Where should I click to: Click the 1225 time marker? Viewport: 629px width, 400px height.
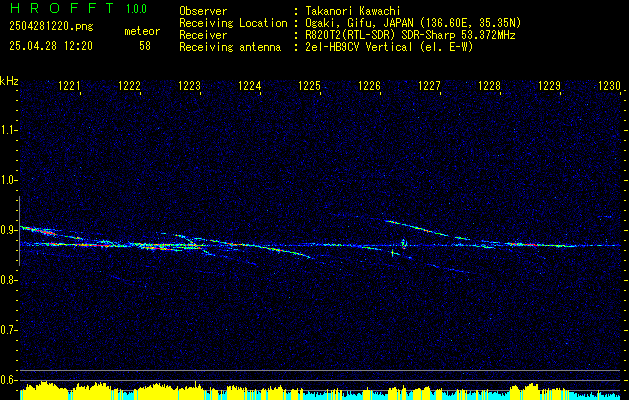point(310,86)
